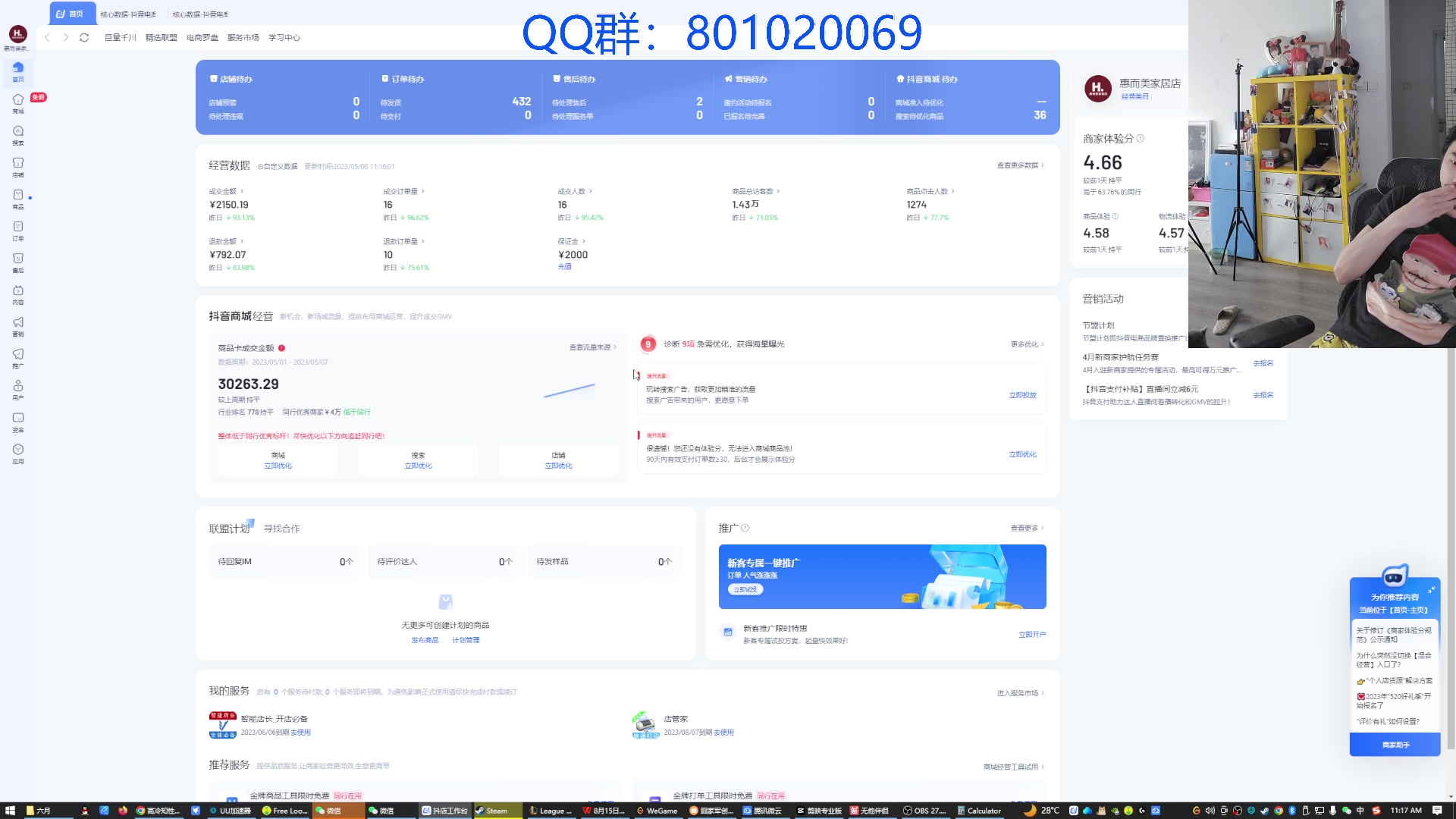Click 立即投放 for search ads
This screenshot has height=819, width=1456.
pyautogui.click(x=1022, y=395)
